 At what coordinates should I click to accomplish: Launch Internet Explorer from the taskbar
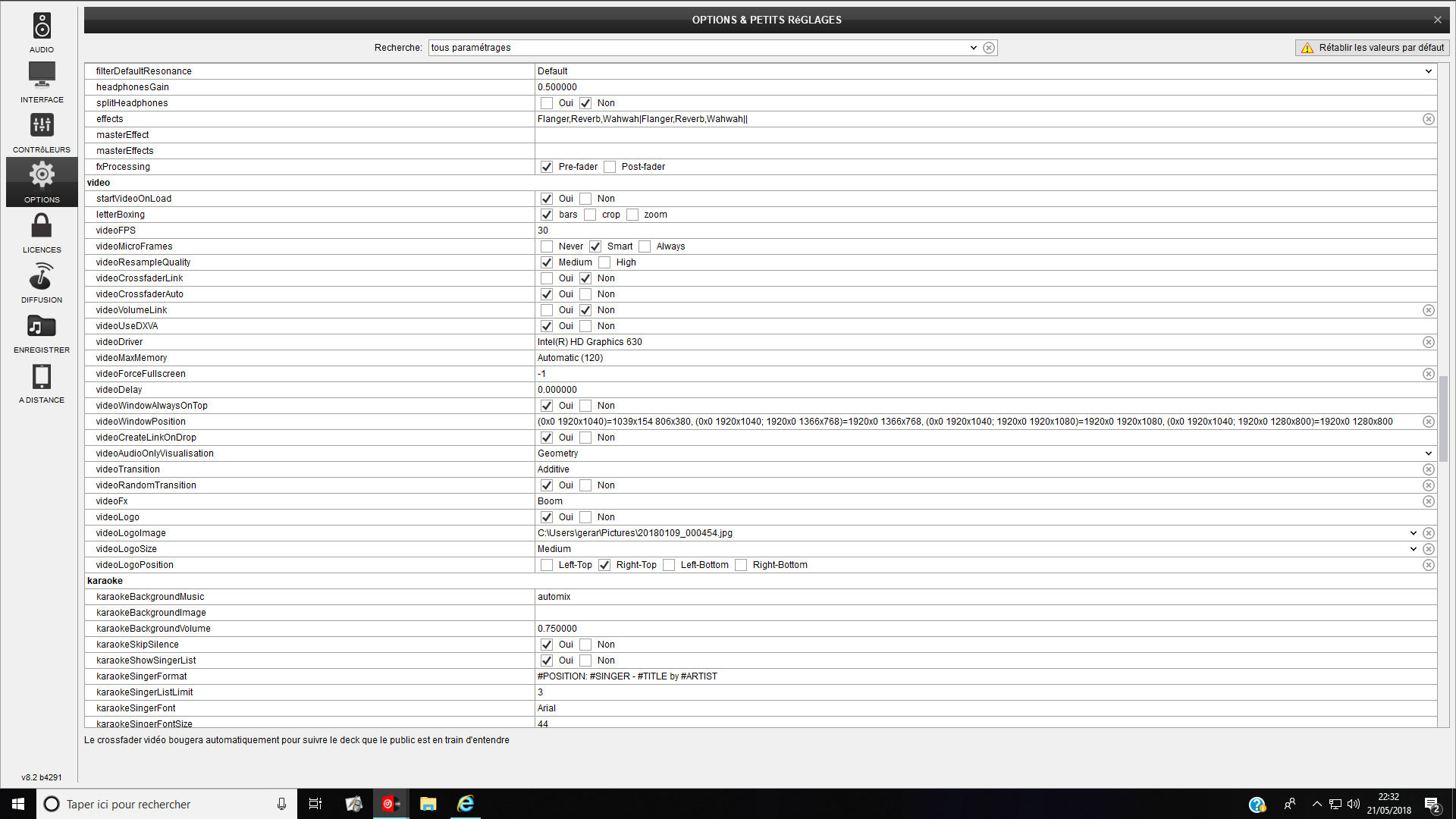tap(466, 804)
